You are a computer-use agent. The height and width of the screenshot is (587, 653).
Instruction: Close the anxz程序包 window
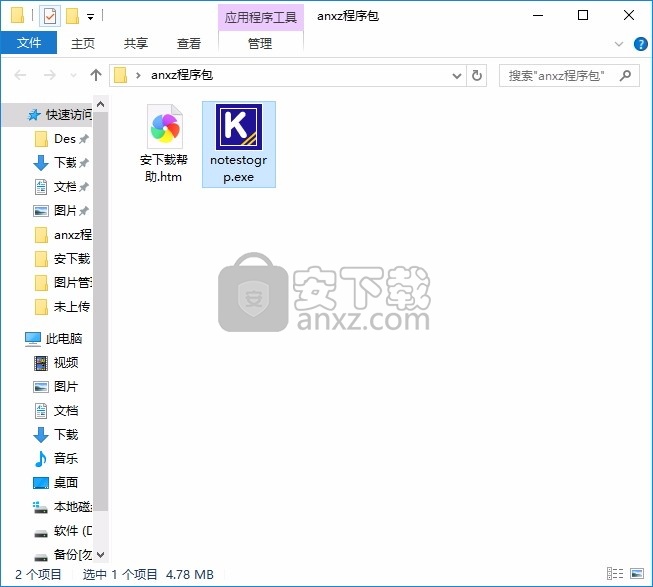pos(629,15)
